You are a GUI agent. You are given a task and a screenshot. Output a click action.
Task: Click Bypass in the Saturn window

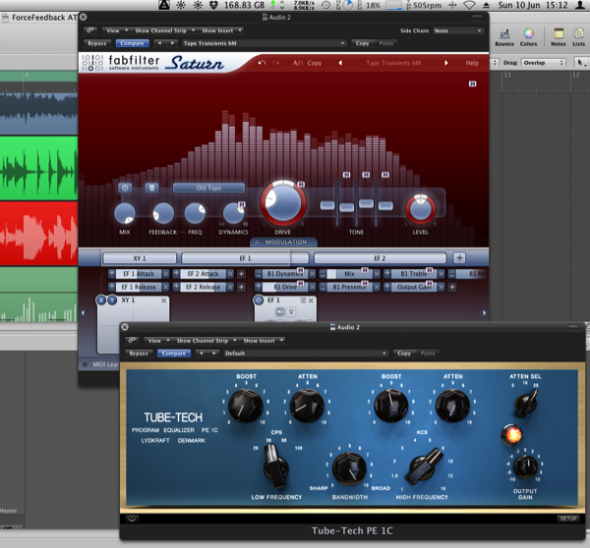(97, 43)
